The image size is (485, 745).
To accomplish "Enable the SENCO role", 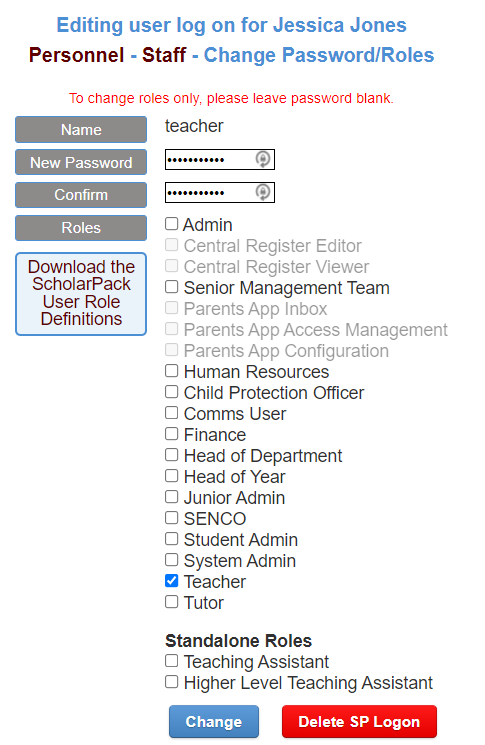I will click(x=171, y=518).
